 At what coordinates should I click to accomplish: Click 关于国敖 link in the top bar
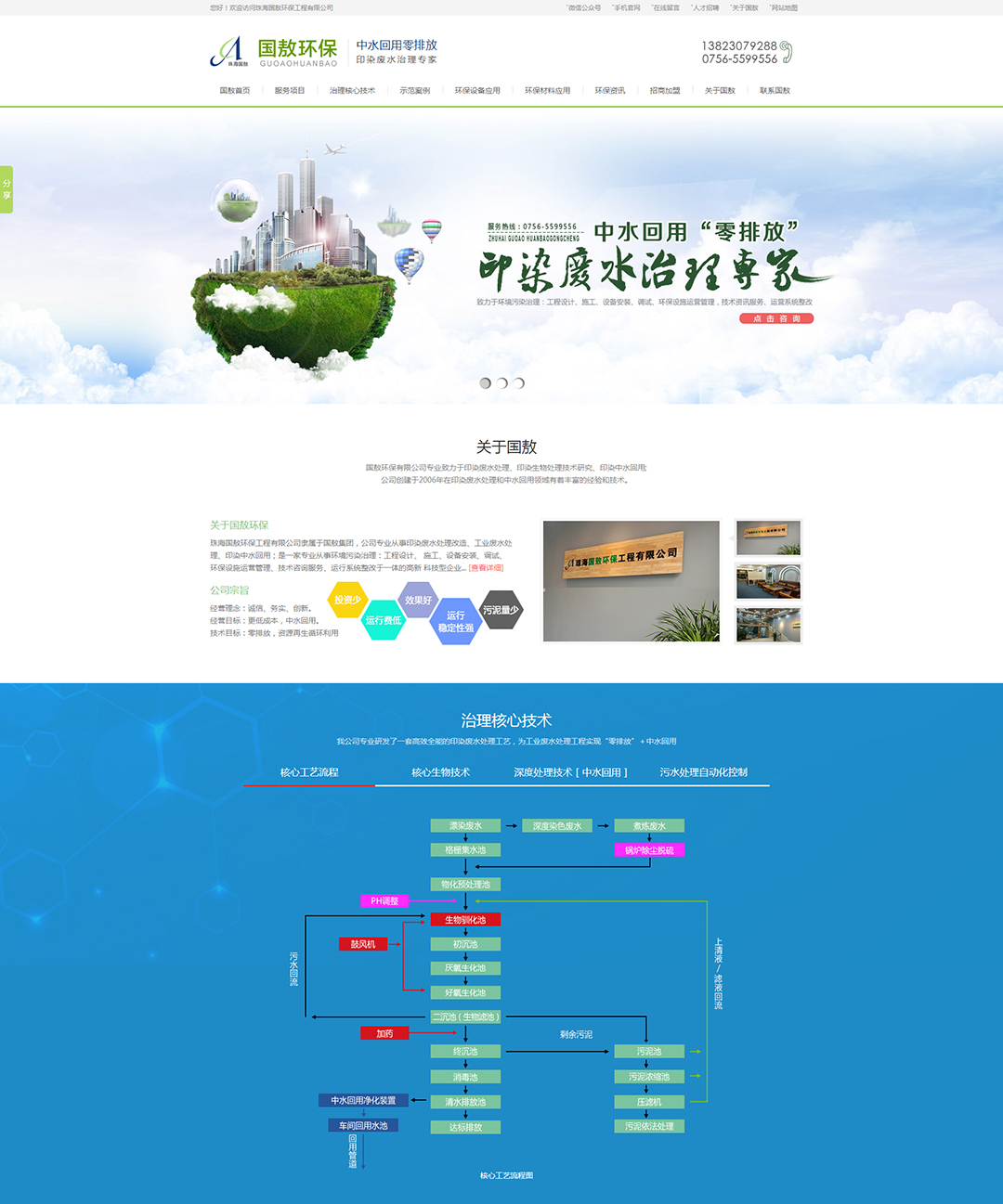[x=744, y=8]
